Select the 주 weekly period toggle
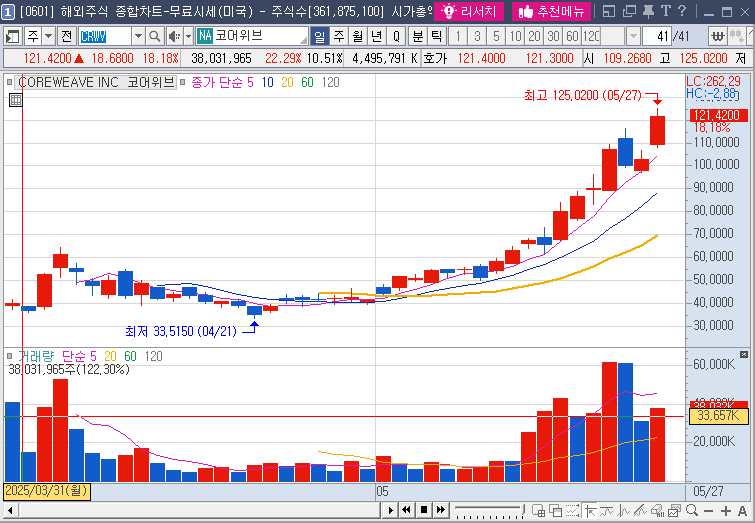The image size is (755, 523). click(339, 36)
